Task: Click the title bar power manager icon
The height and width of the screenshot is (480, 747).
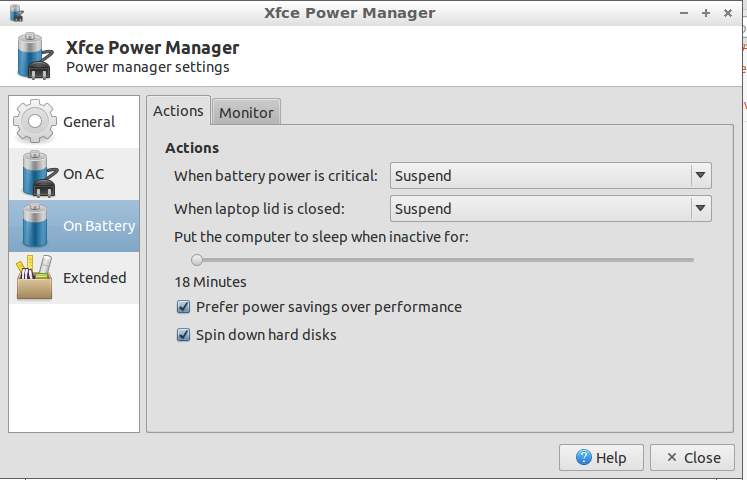Action: (17, 13)
